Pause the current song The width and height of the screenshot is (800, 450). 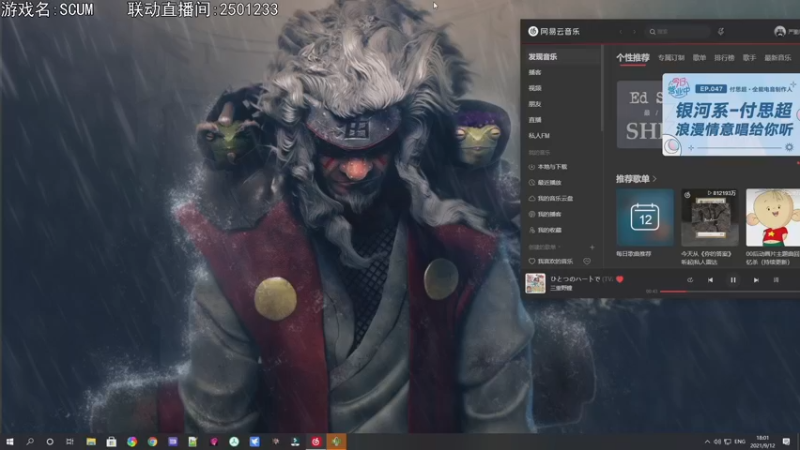733,280
